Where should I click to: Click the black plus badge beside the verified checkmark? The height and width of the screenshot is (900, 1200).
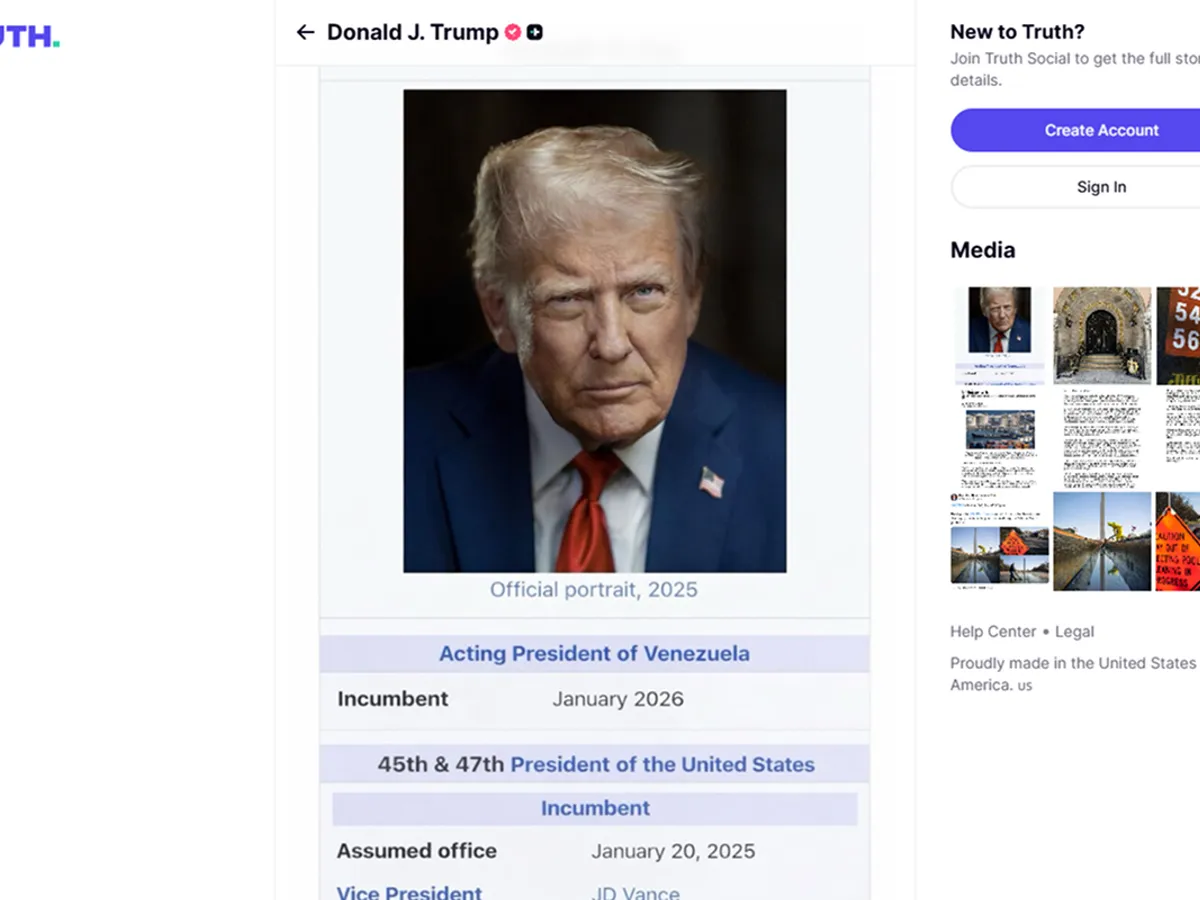[x=535, y=31]
